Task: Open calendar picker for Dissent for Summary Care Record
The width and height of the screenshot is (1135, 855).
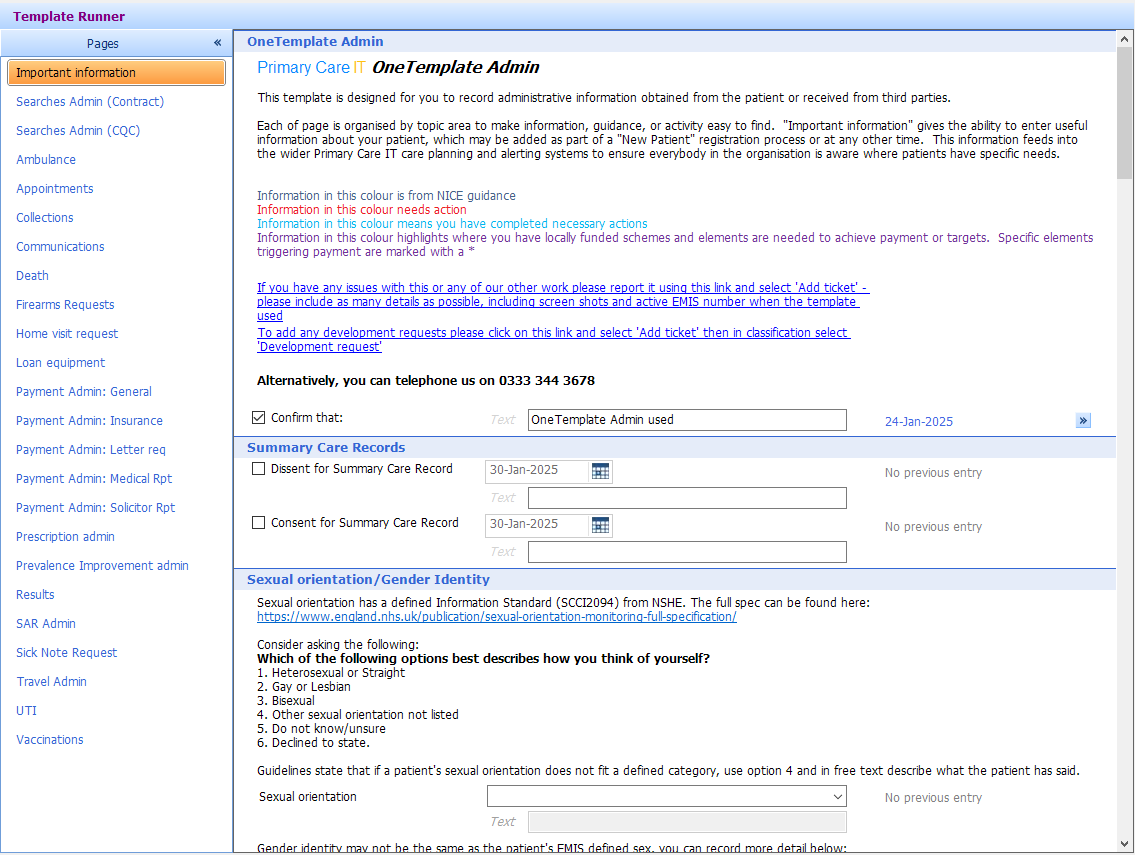Action: (x=600, y=471)
